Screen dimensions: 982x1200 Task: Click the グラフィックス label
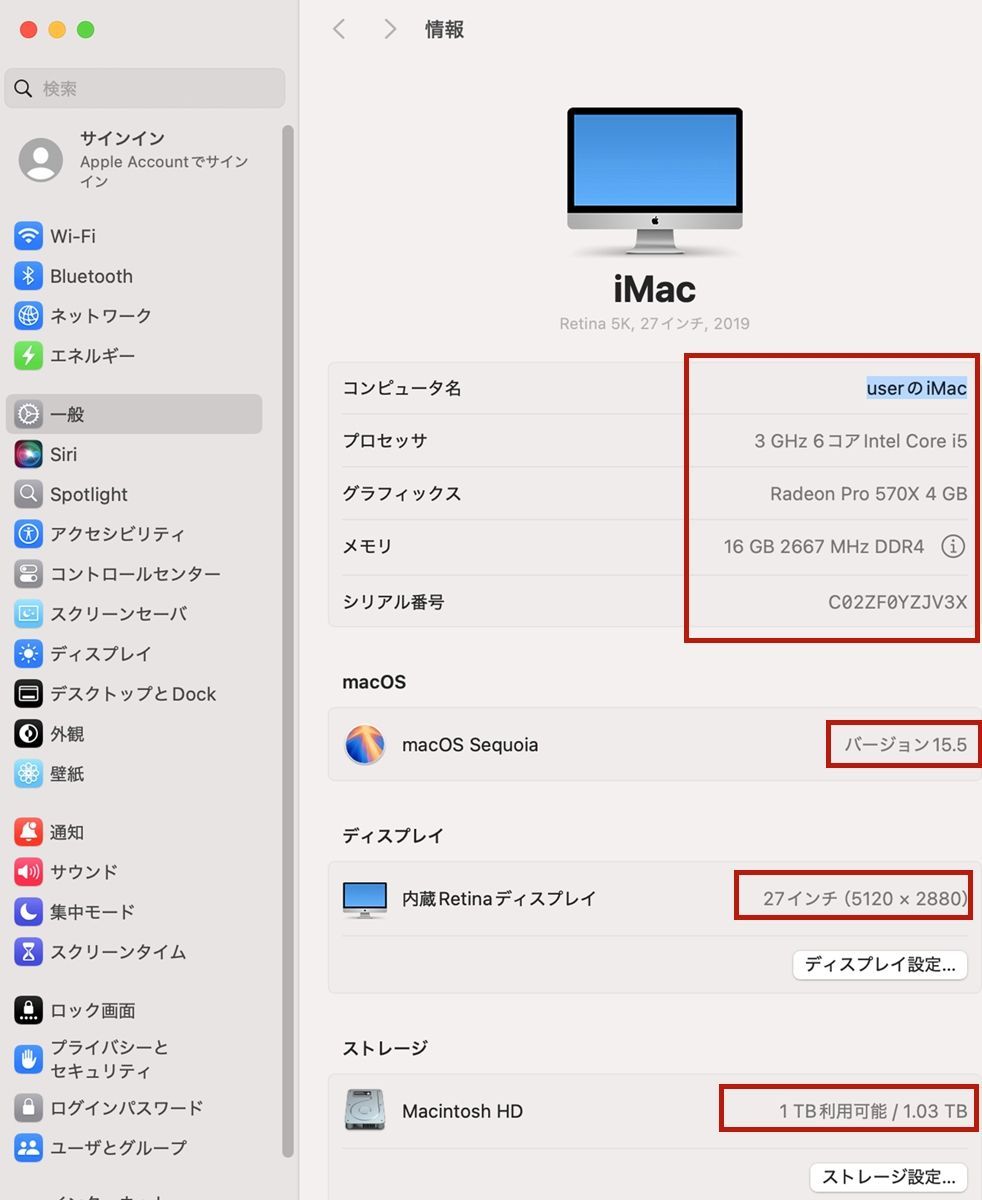(402, 494)
